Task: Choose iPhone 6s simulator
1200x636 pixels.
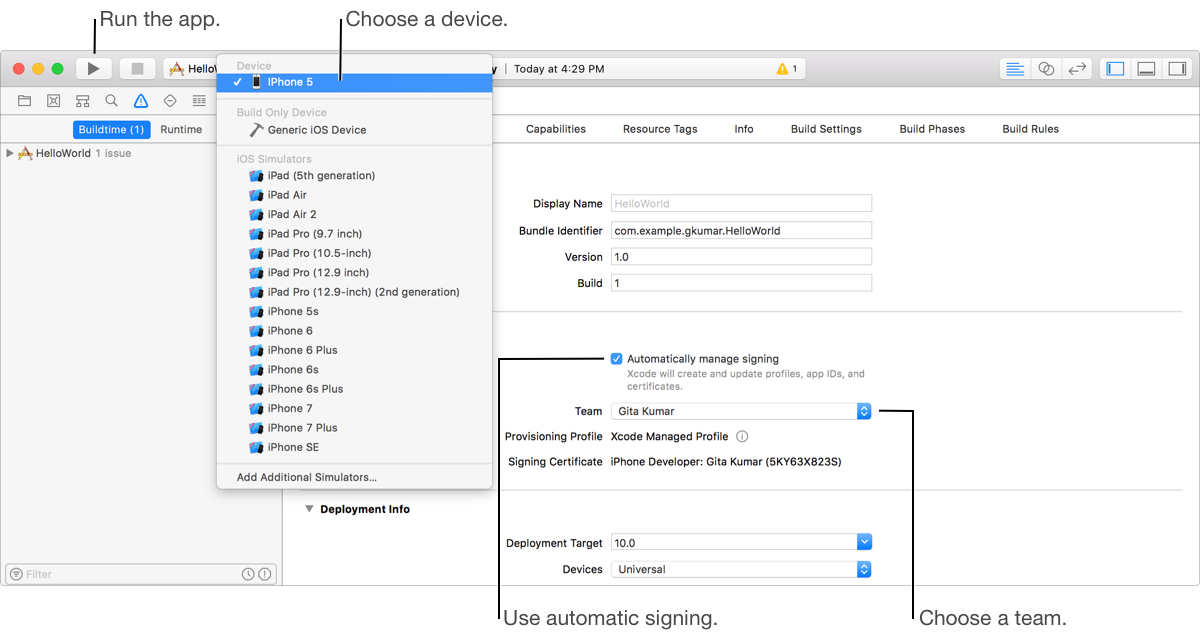Action: click(354, 369)
